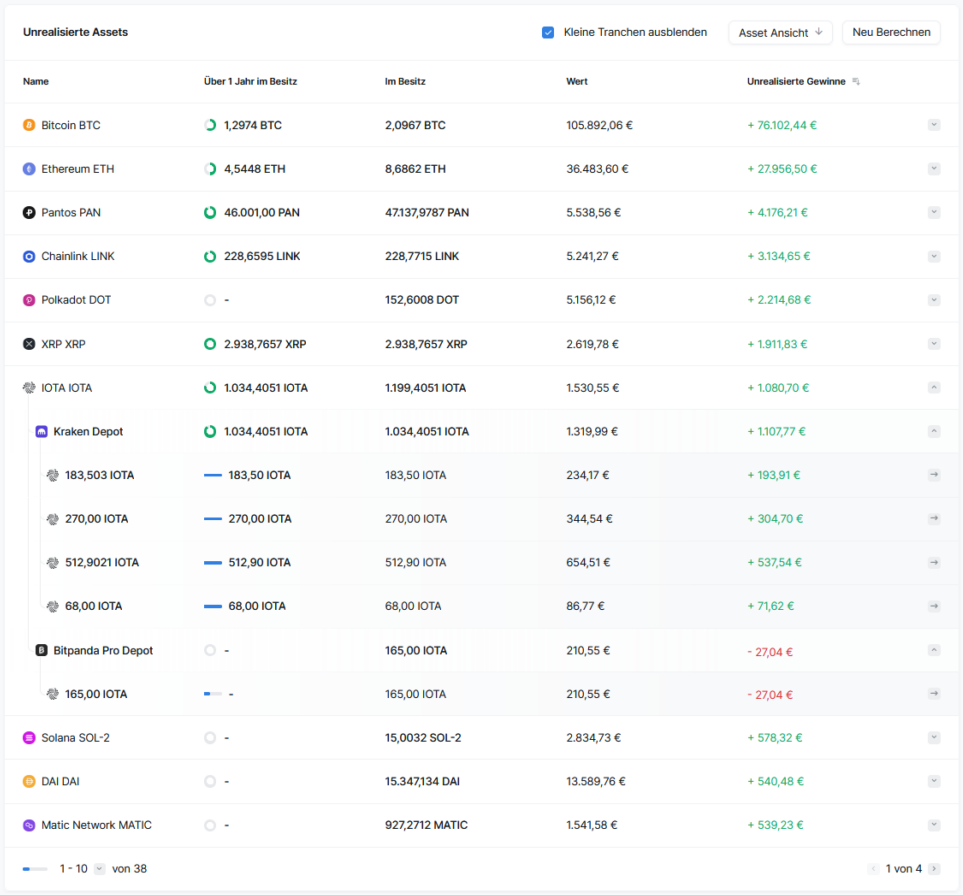Sort by Über 1 Jahr im Besitz header
The image size is (963, 895).
(251, 82)
